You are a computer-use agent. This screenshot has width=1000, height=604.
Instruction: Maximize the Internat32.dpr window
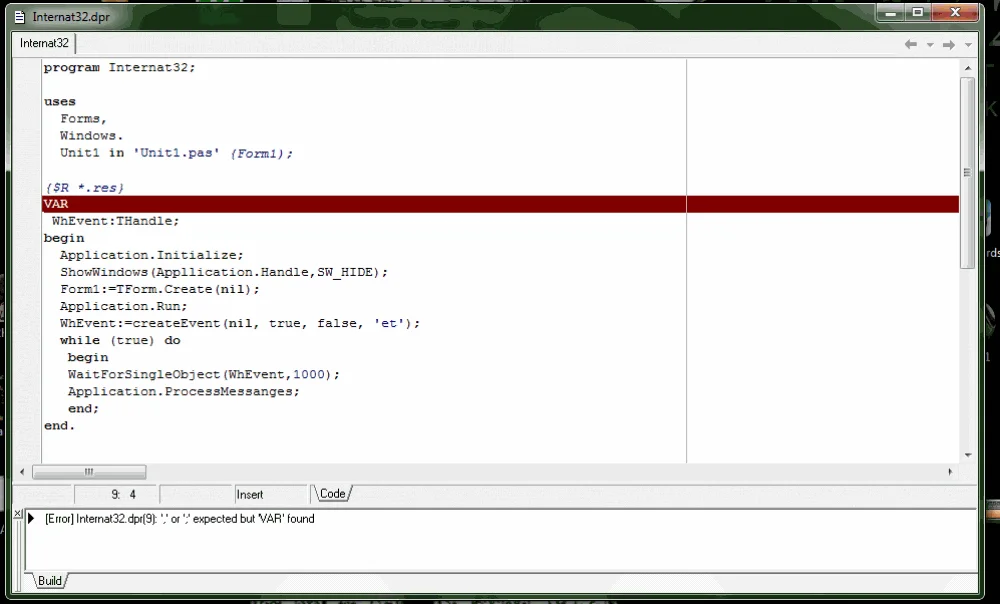pos(918,12)
